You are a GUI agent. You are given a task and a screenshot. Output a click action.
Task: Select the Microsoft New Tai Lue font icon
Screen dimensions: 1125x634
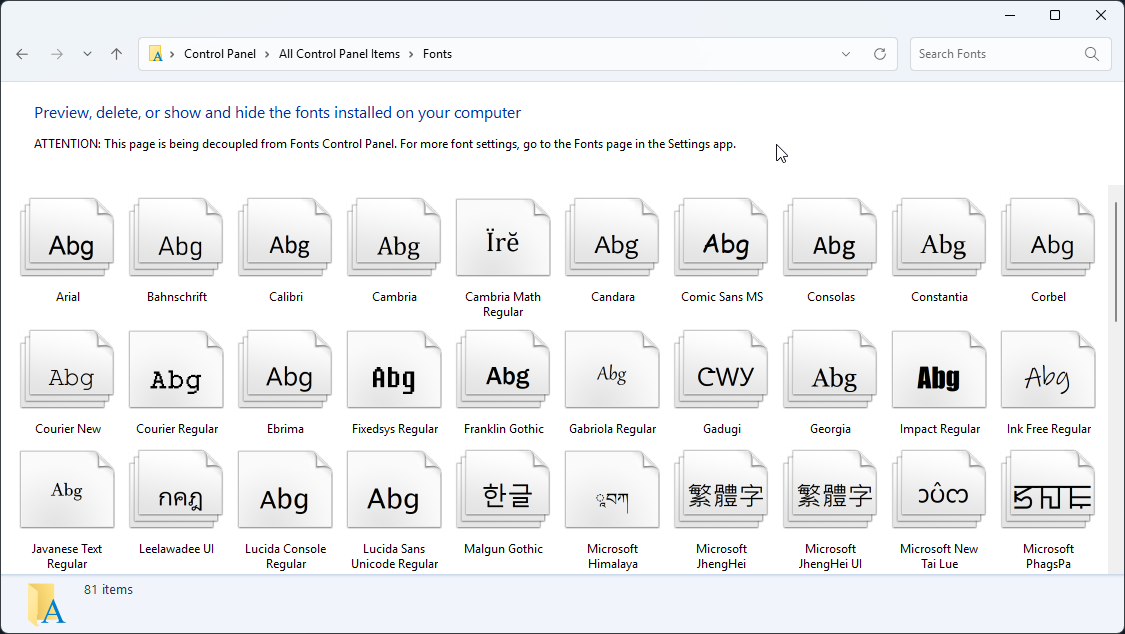pyautogui.click(x=939, y=490)
